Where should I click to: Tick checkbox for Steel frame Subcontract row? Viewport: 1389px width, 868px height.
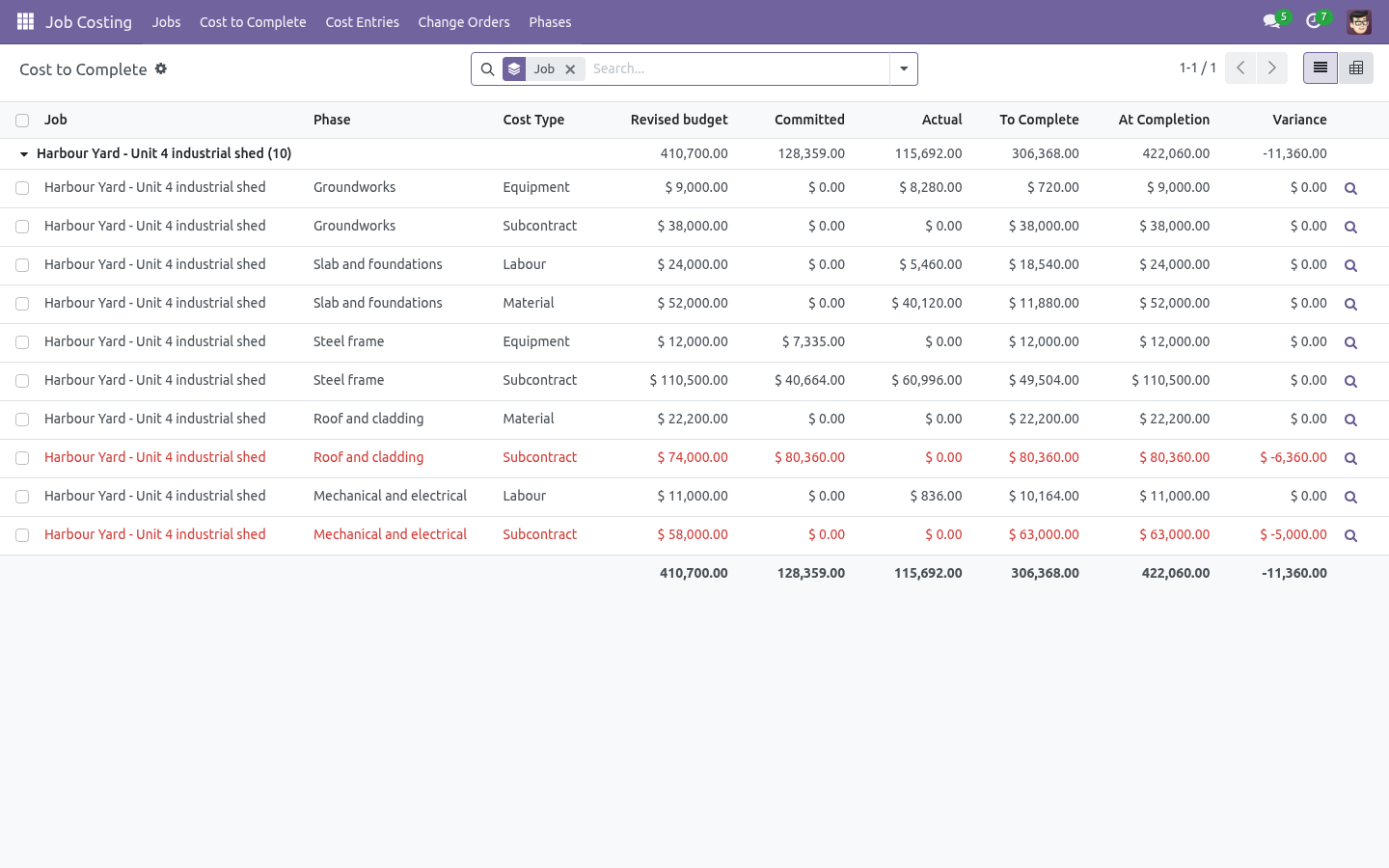pos(22,381)
